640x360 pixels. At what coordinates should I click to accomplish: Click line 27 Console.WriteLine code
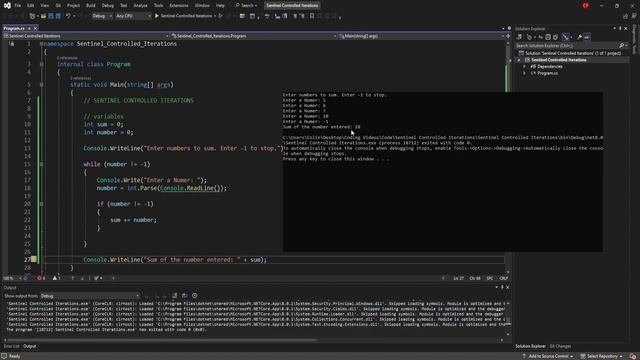point(175,260)
